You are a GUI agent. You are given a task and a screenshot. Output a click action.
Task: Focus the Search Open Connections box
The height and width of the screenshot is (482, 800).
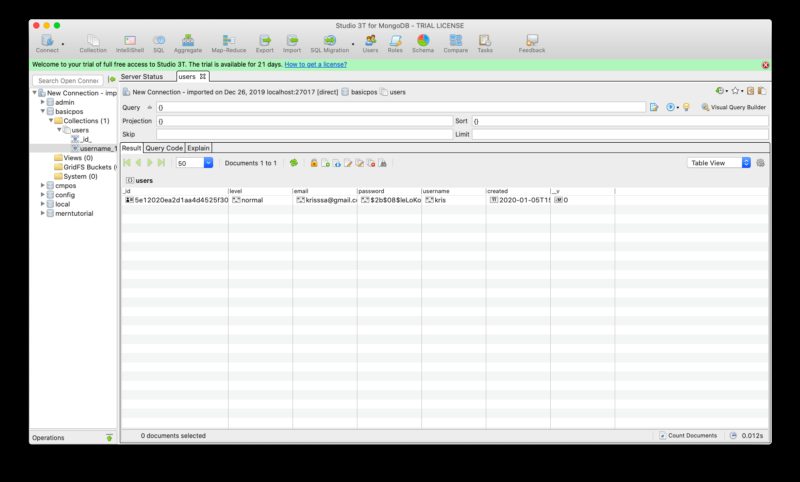(x=68, y=81)
